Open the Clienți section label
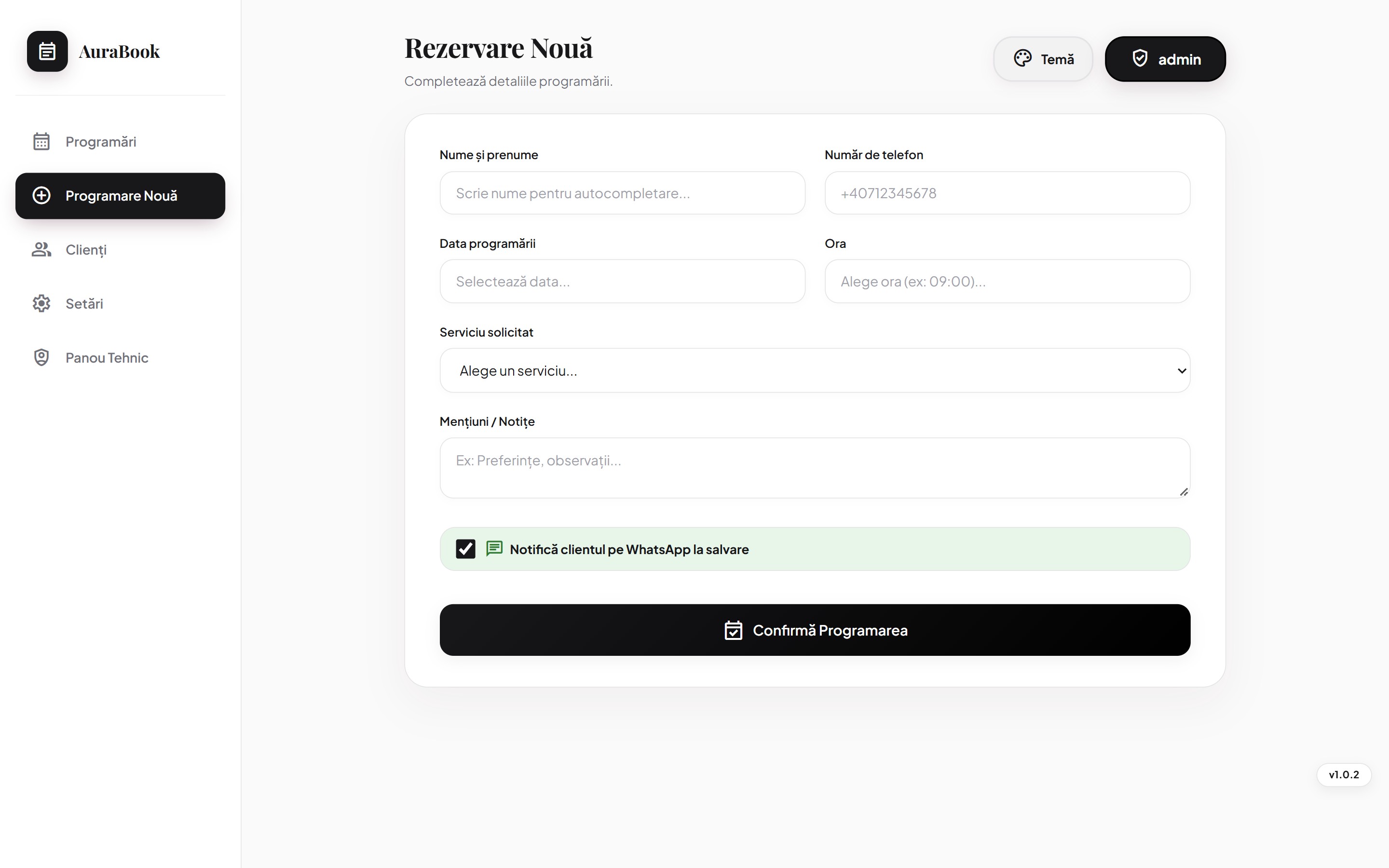Screen dimensions: 1389x868 click(86, 250)
